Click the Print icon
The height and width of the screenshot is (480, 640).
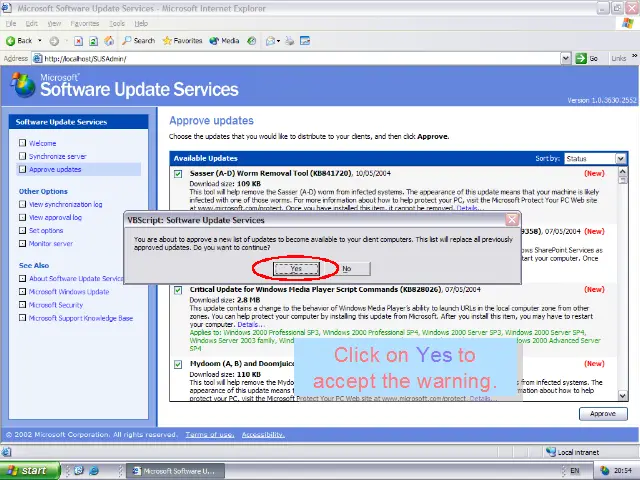point(289,41)
